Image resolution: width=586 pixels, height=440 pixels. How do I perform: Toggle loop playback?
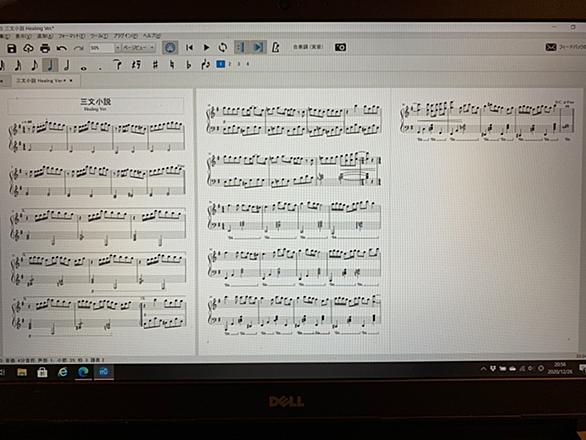click(223, 47)
